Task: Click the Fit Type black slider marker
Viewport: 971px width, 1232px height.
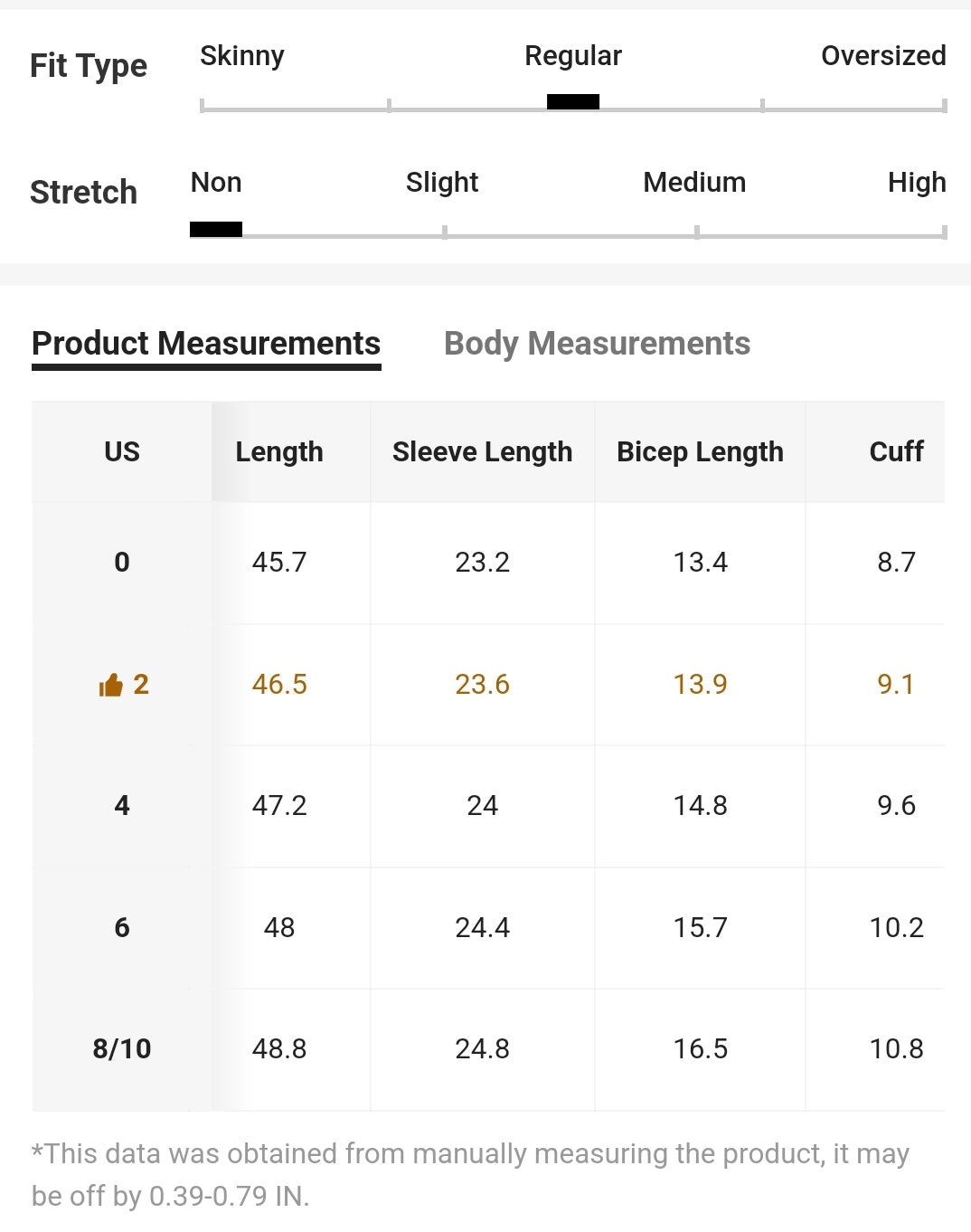Action: [x=573, y=102]
